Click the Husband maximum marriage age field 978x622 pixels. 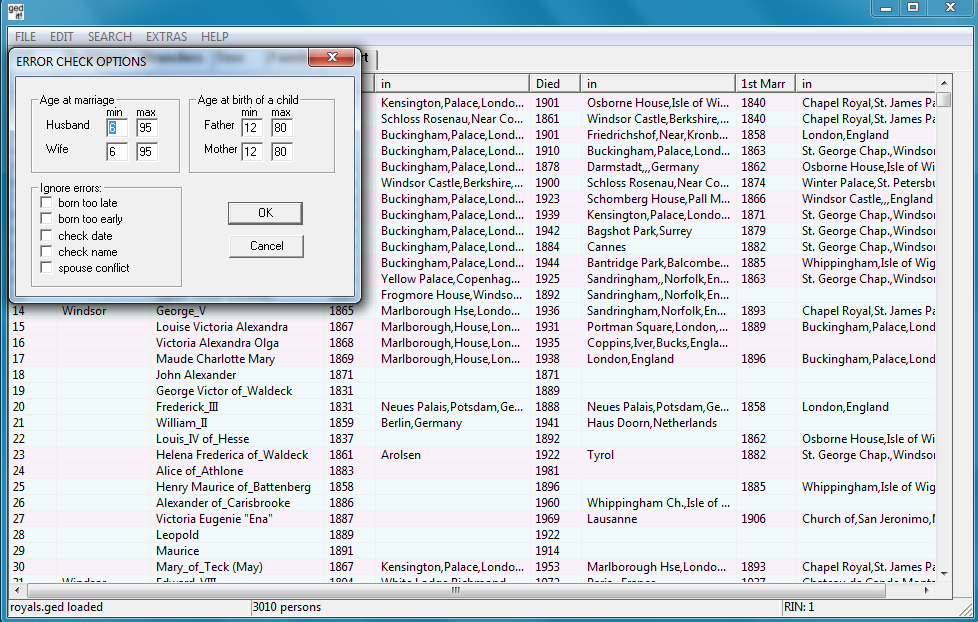(147, 128)
